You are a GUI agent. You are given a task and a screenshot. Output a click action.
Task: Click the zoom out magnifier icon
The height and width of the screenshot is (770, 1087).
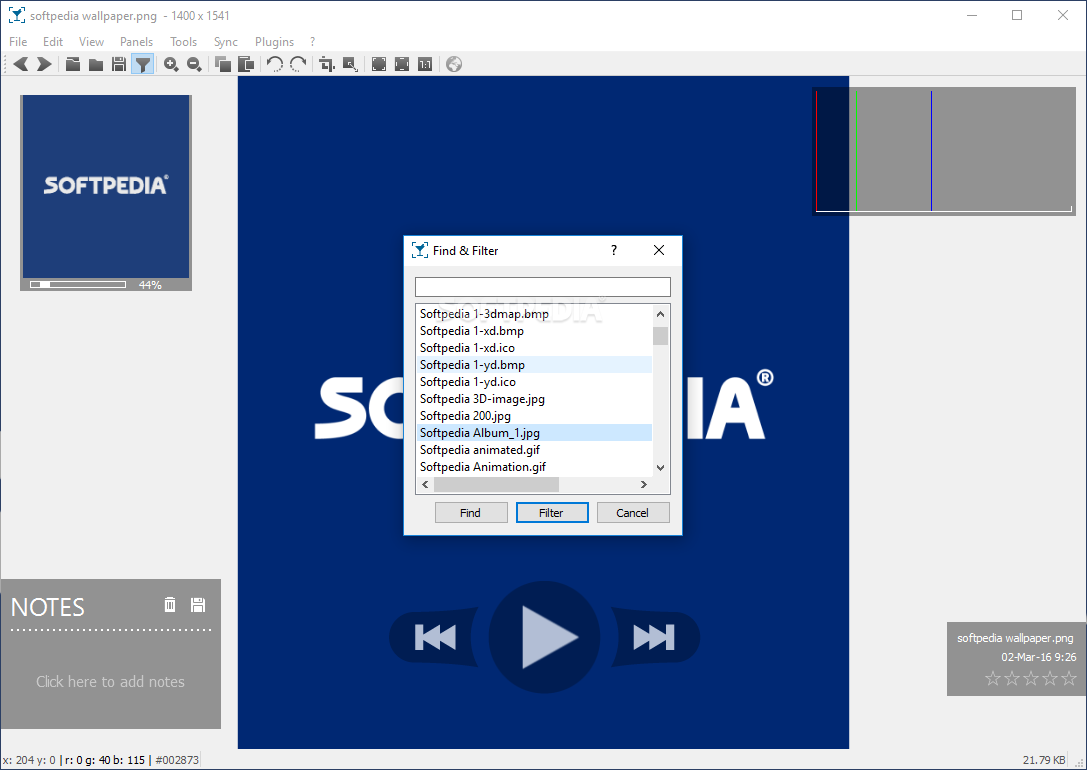[x=194, y=64]
